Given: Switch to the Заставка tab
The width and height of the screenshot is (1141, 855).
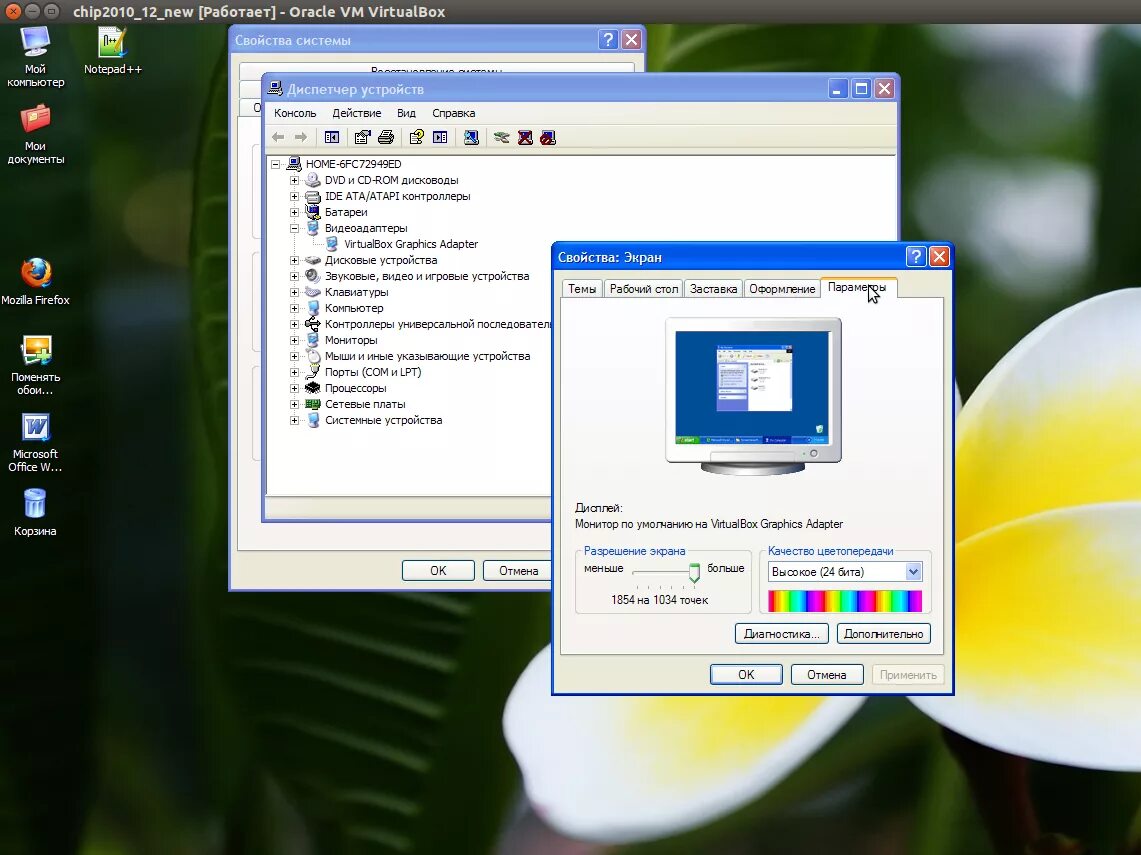Looking at the screenshot, I should pyautogui.click(x=712, y=288).
